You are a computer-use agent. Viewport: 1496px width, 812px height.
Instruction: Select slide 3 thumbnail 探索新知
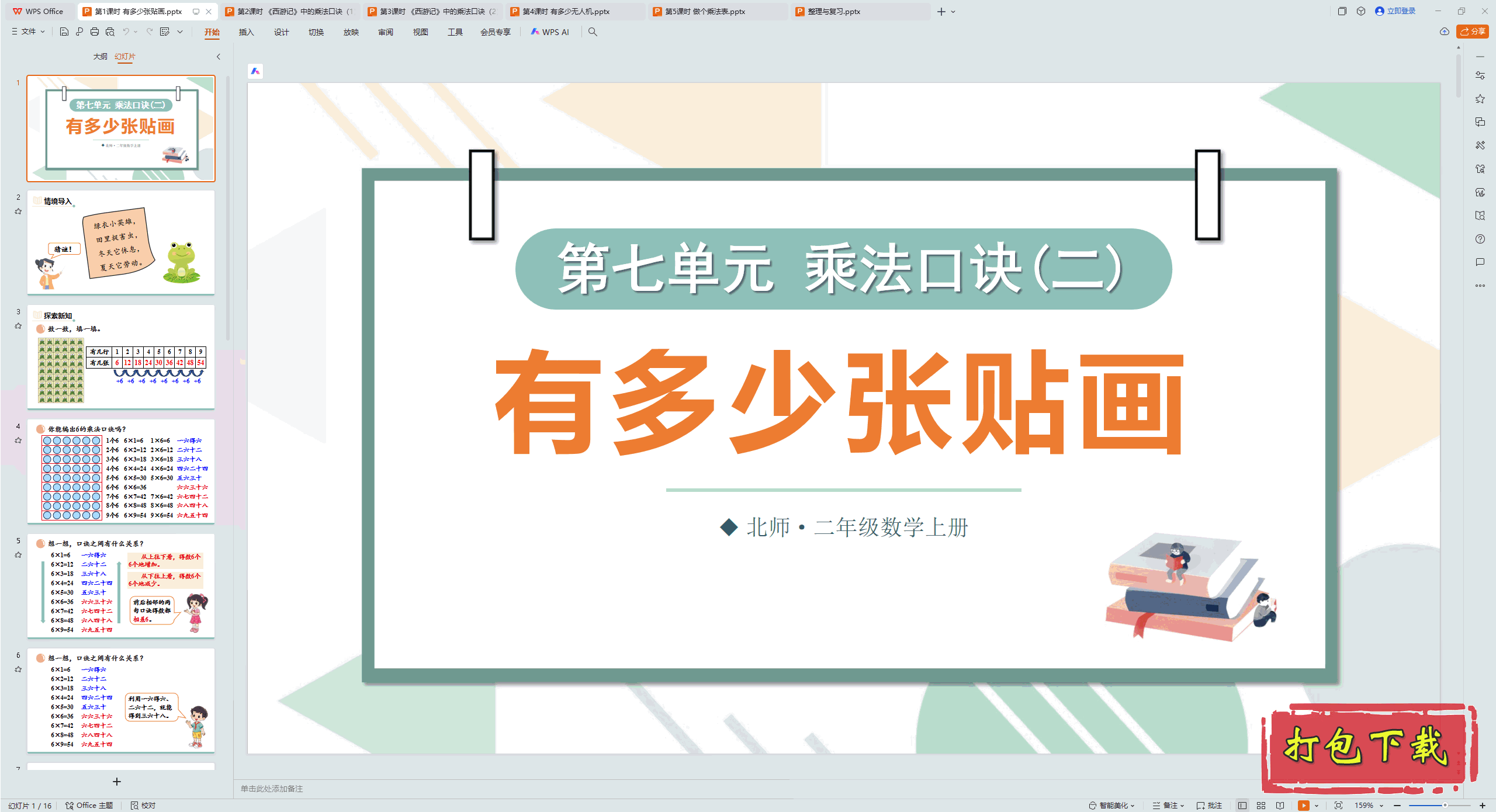click(121, 358)
